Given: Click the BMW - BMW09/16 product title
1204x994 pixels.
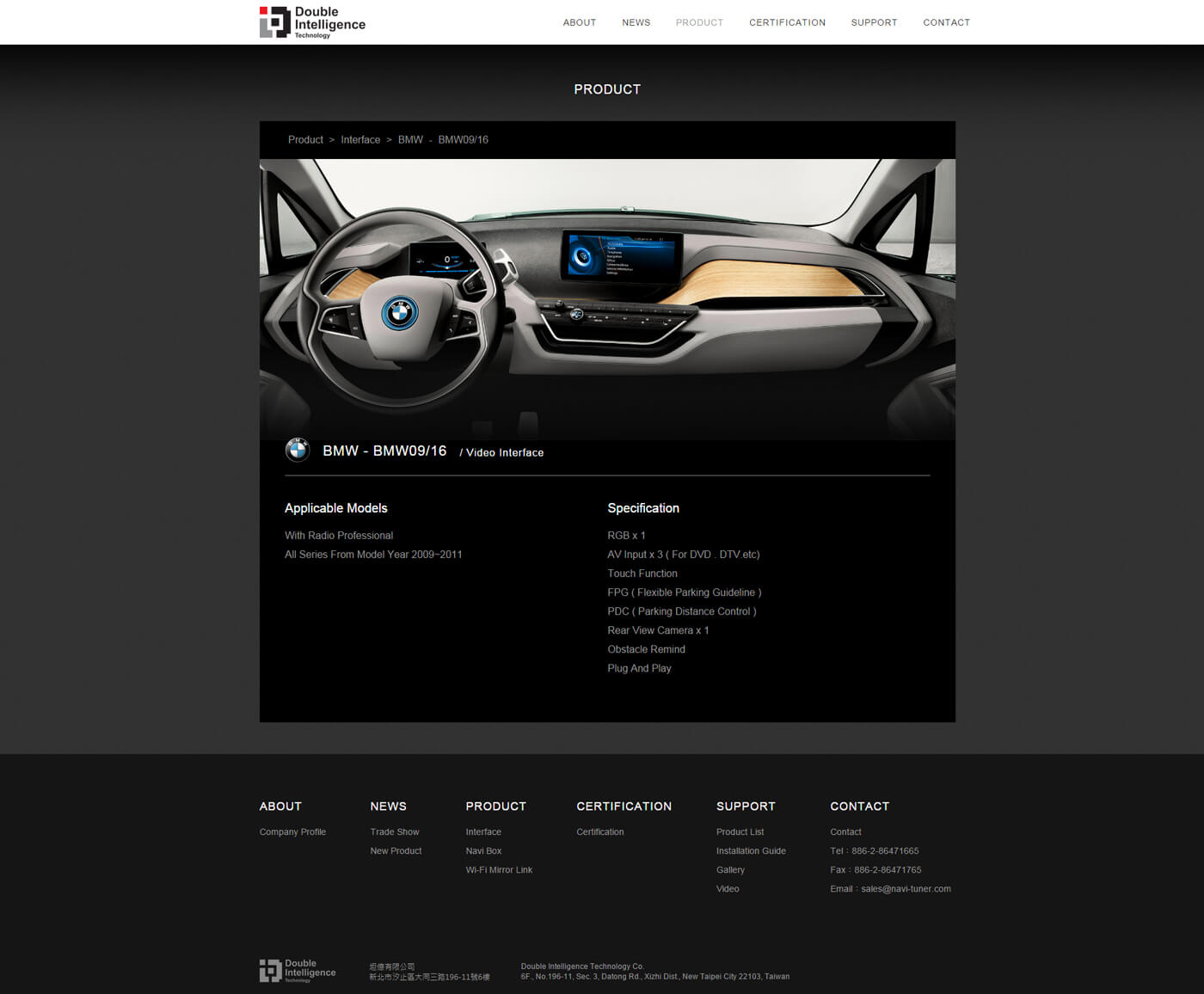Looking at the screenshot, I should coord(384,451).
